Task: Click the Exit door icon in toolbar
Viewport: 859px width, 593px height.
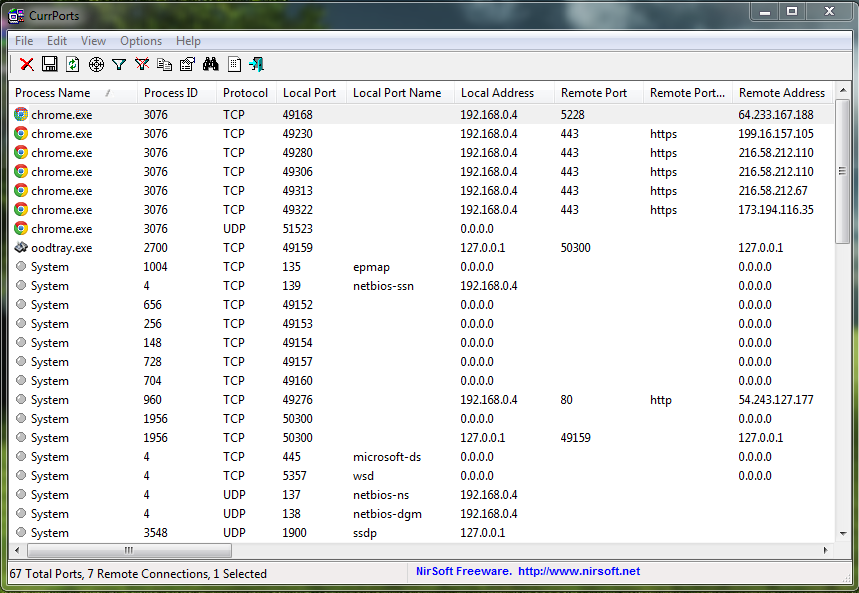Action: (256, 64)
